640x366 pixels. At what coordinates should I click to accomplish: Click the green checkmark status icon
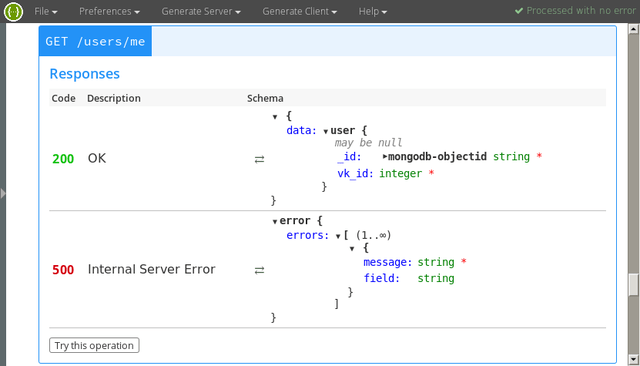tap(519, 11)
